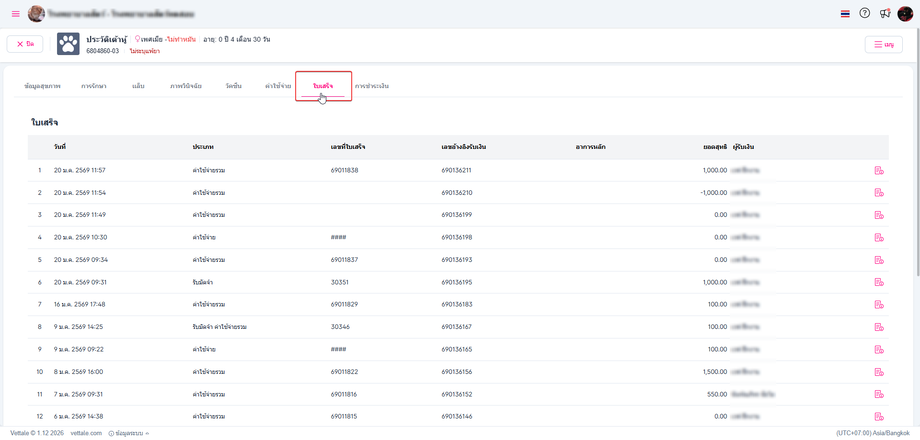Click the ไม่ระบุแพ้ยา allergy label

click(145, 51)
